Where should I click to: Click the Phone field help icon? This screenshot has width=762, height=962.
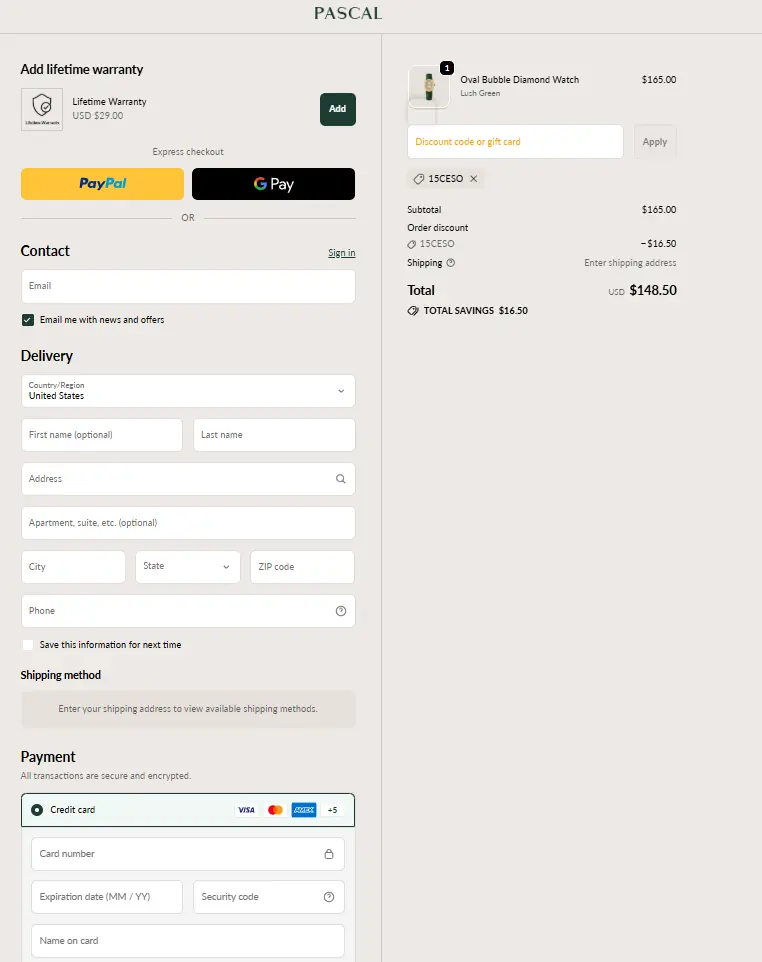click(341, 611)
